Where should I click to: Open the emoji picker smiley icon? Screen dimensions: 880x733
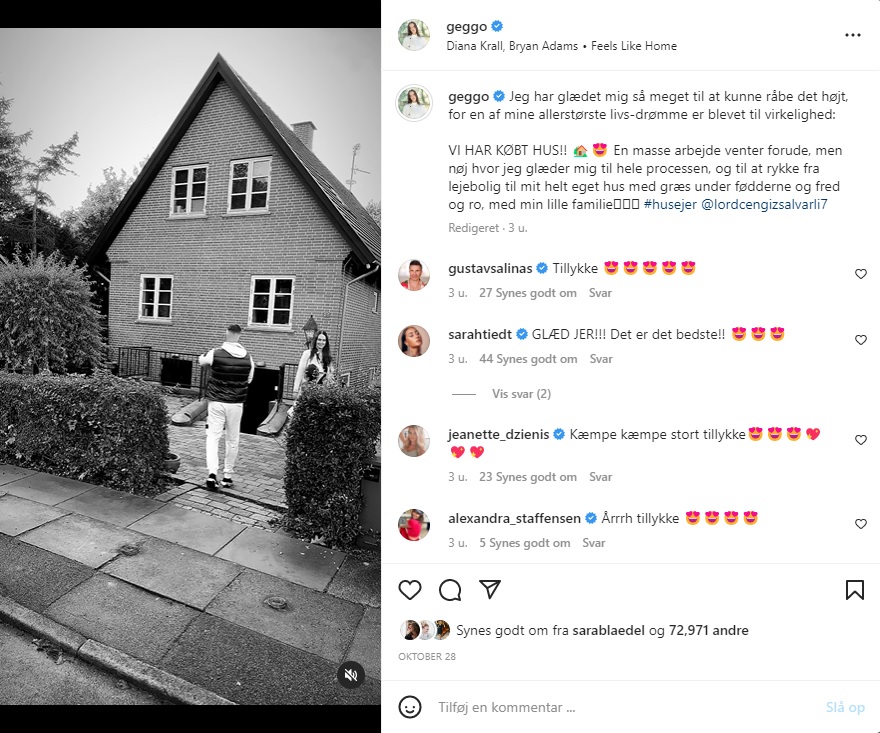point(410,707)
